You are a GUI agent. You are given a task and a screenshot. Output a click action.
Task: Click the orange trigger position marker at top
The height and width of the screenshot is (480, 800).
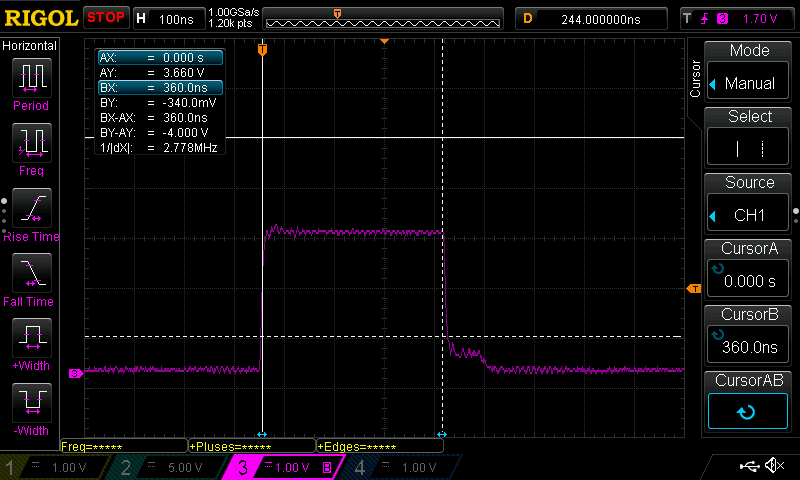(x=337, y=13)
